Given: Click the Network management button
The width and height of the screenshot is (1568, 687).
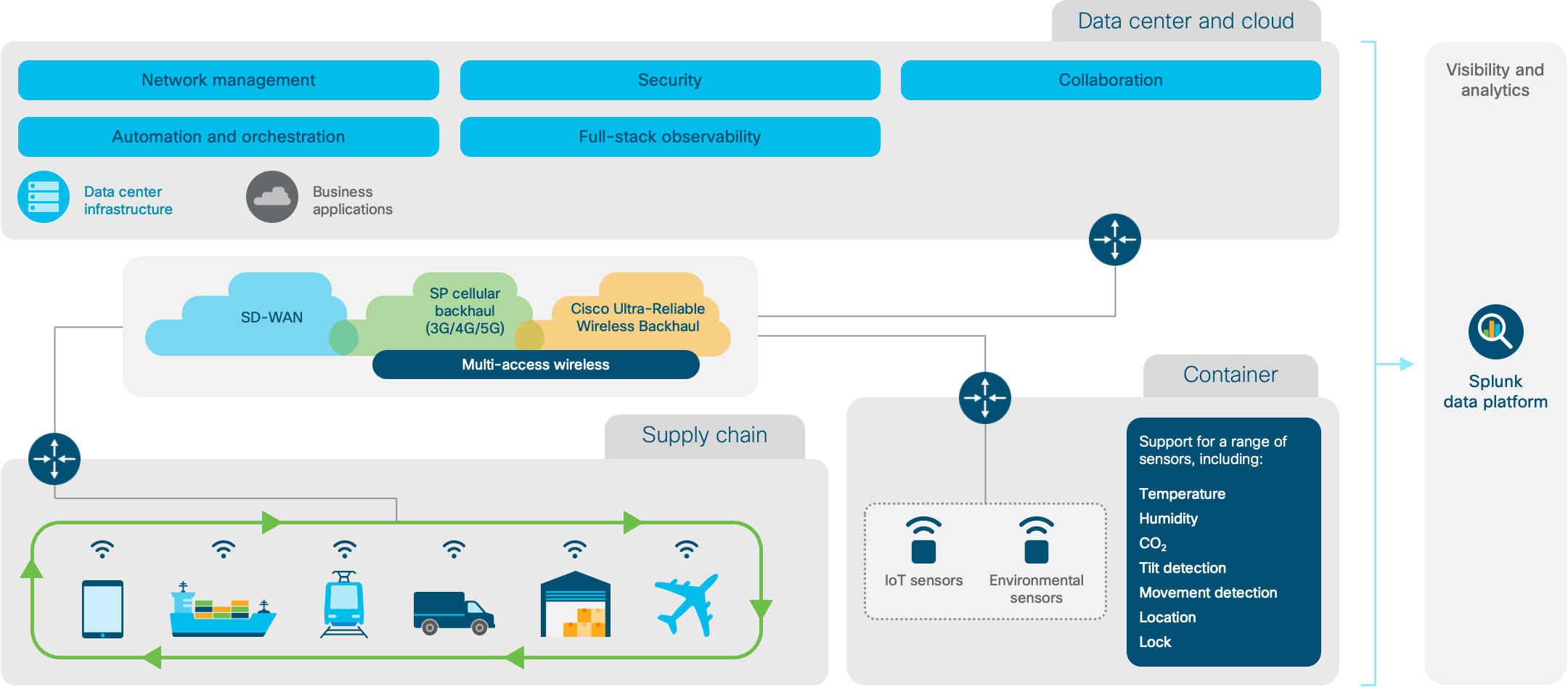Looking at the screenshot, I should pos(229,80).
